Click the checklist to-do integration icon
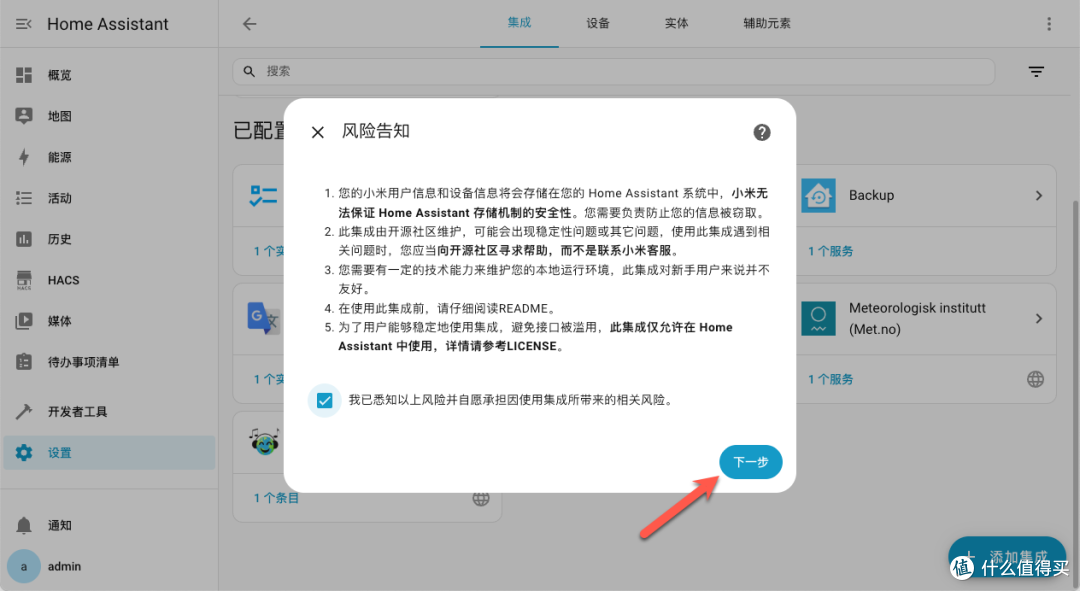 pyautogui.click(x=264, y=196)
